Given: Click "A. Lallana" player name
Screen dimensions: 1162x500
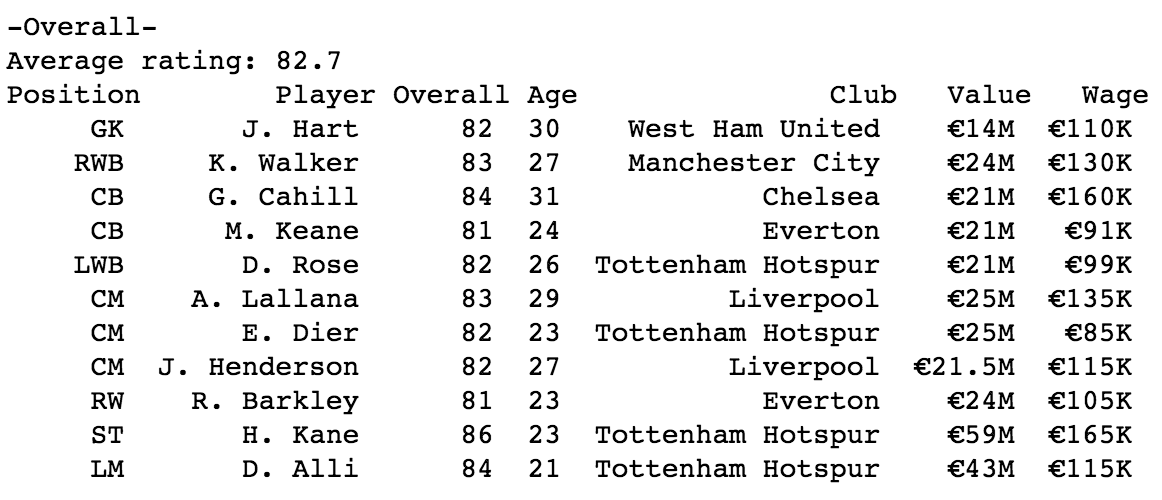Looking at the screenshot, I should (274, 300).
